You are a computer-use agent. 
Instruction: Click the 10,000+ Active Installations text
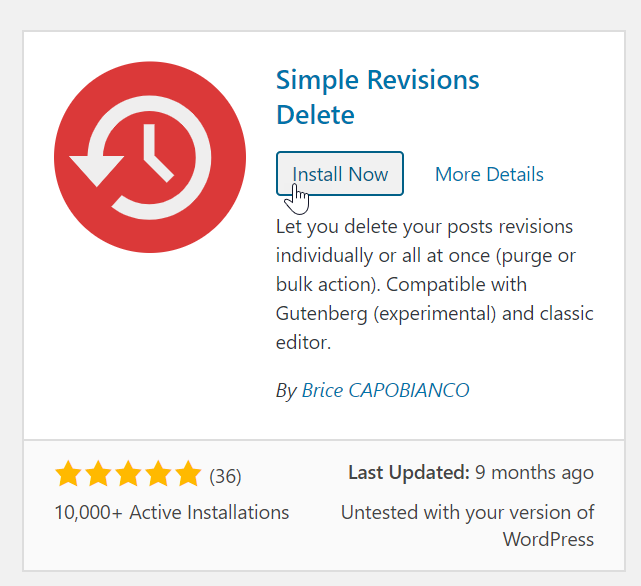(x=172, y=513)
